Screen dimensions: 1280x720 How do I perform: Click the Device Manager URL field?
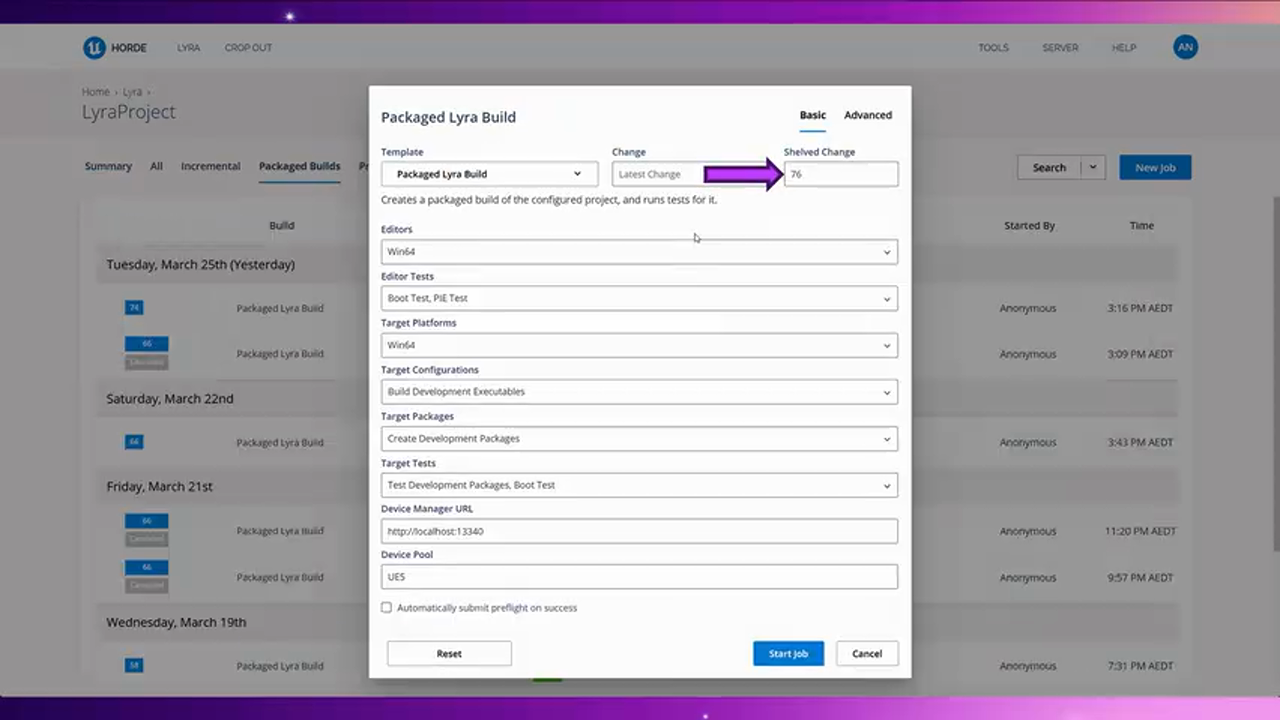click(639, 531)
